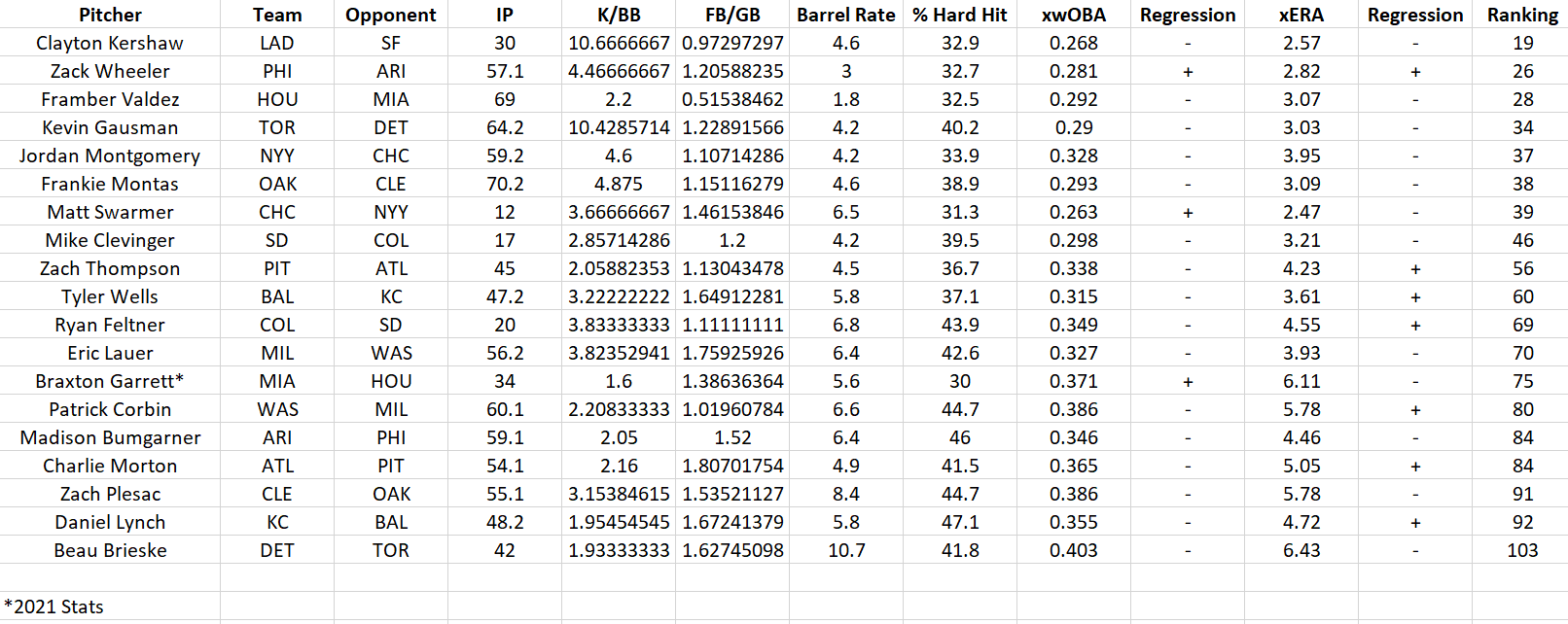The image size is (1568, 624).
Task: Select the Ranking value 92
Action: pos(1522,522)
